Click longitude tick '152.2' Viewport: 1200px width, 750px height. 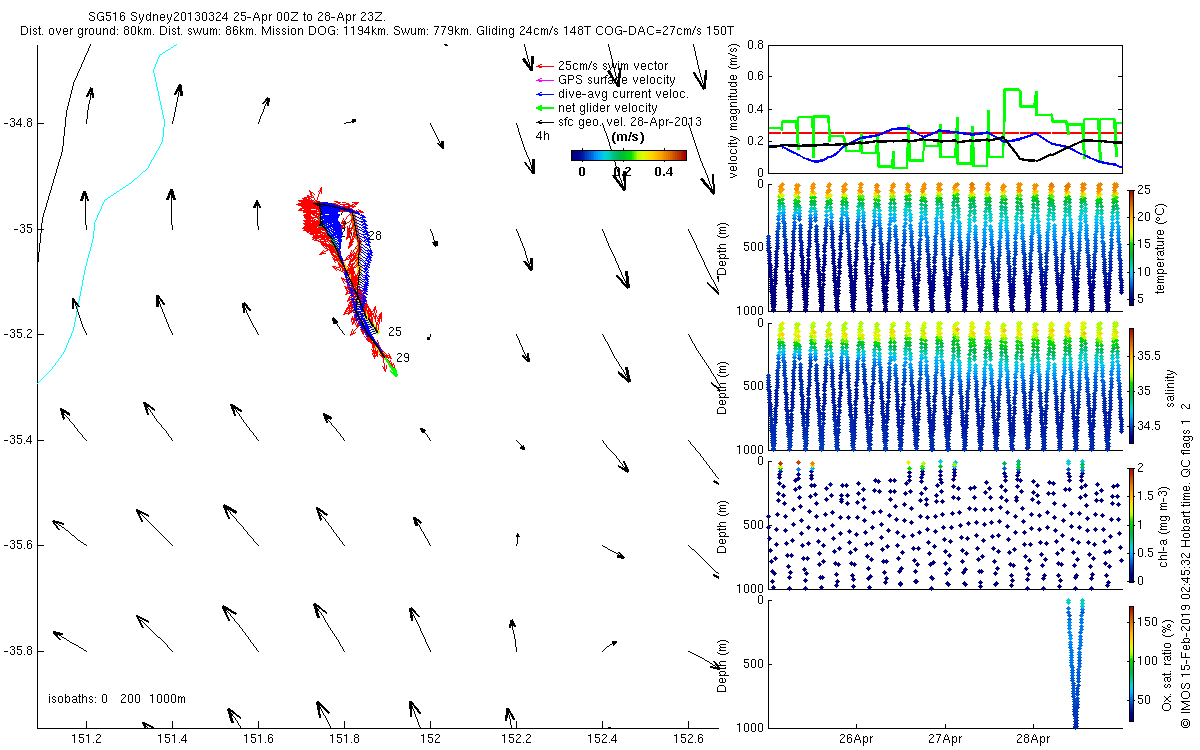point(517,739)
